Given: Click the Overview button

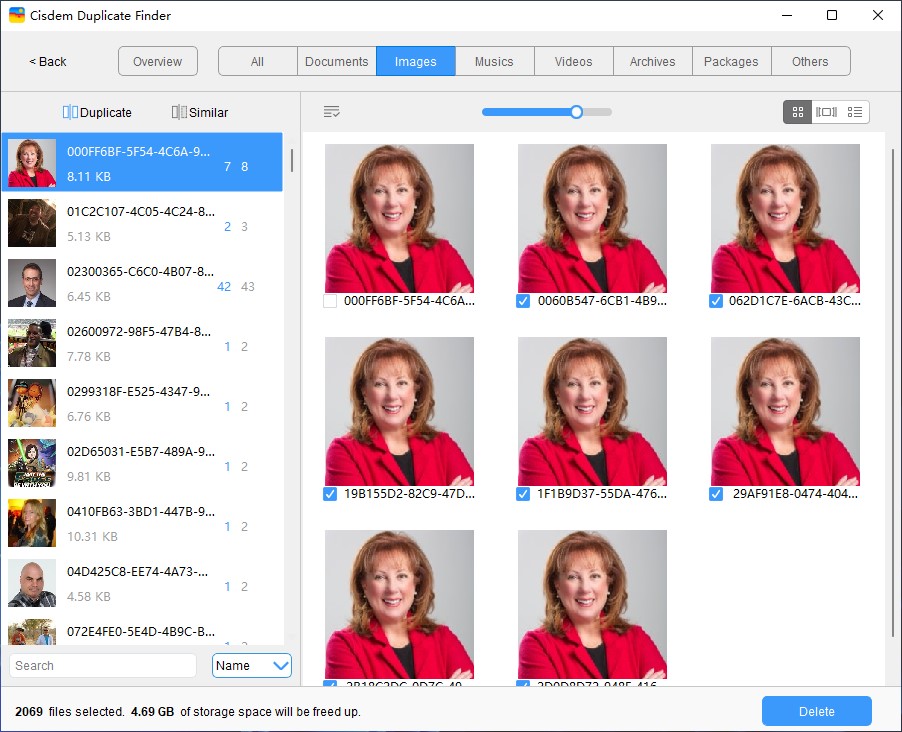Looking at the screenshot, I should (157, 61).
